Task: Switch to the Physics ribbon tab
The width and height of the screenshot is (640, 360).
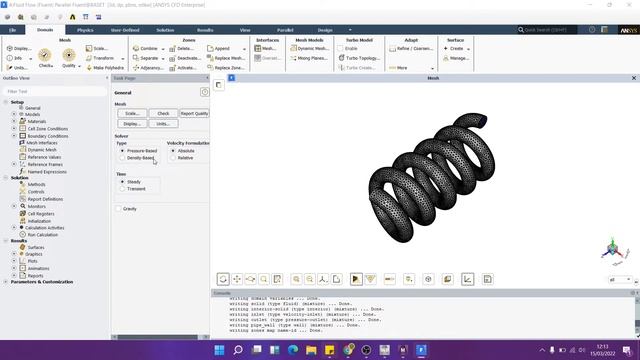Action: [85, 30]
